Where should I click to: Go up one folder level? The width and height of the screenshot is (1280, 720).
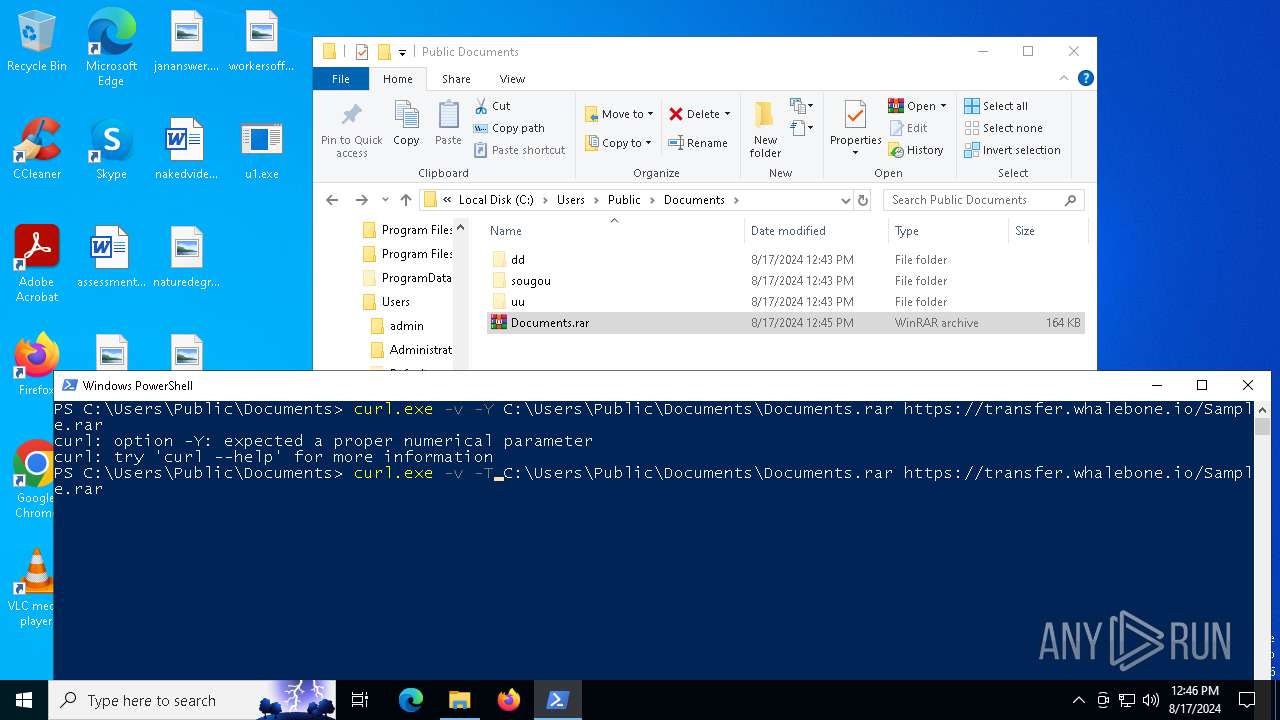pyautogui.click(x=406, y=200)
